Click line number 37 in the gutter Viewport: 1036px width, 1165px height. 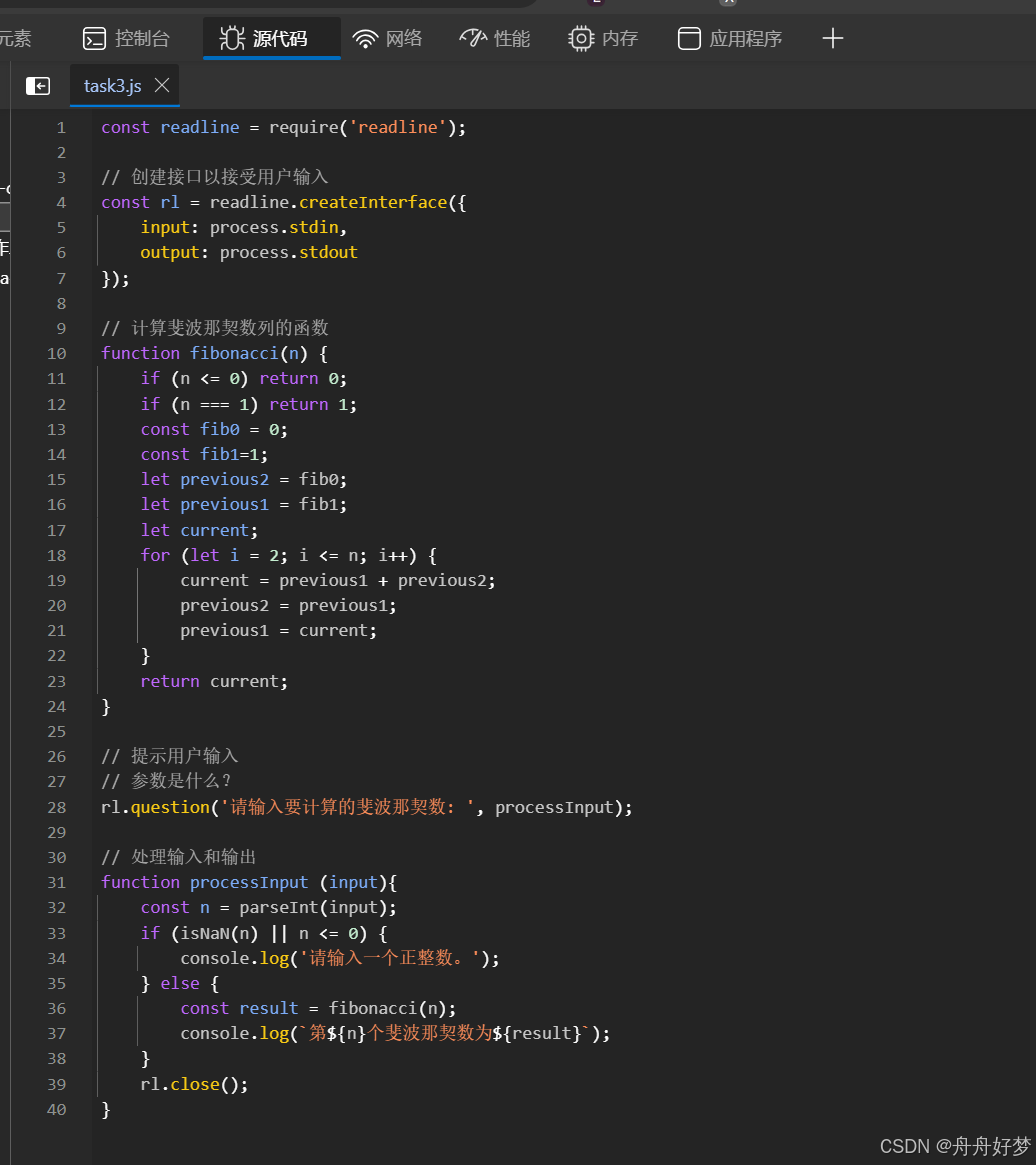click(56, 1033)
